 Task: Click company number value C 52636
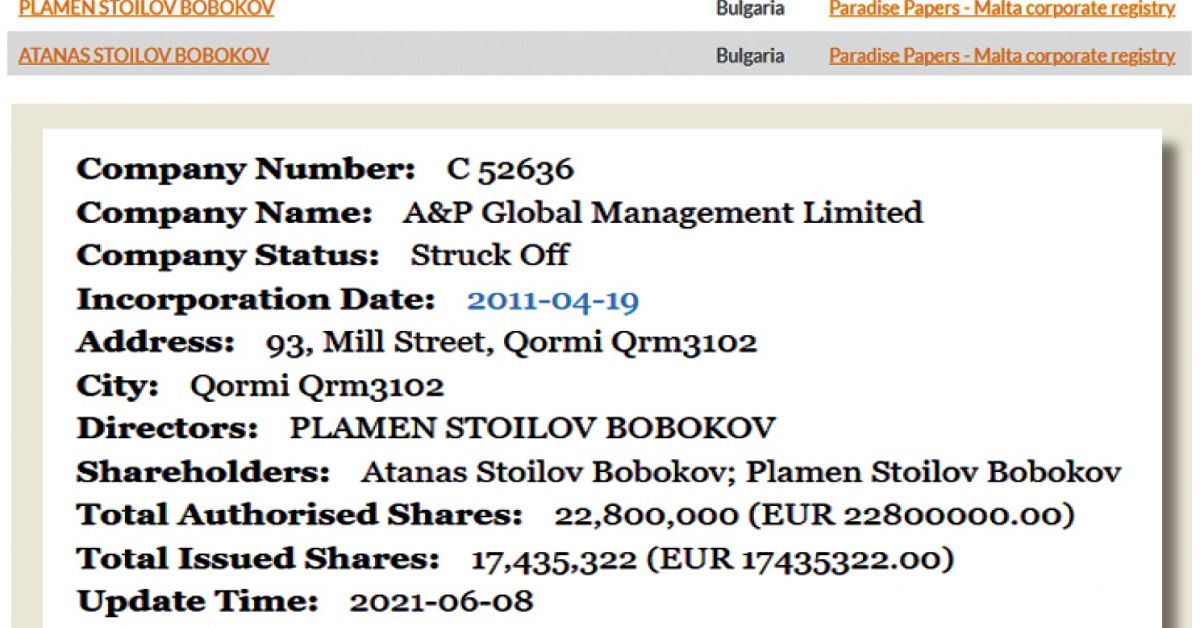[x=510, y=170]
